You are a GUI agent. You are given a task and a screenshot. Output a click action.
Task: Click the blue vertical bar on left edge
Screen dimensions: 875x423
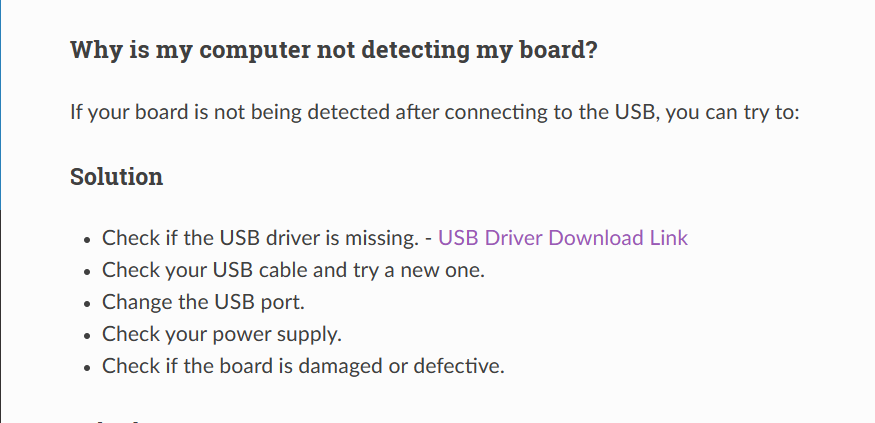coord(1,104)
